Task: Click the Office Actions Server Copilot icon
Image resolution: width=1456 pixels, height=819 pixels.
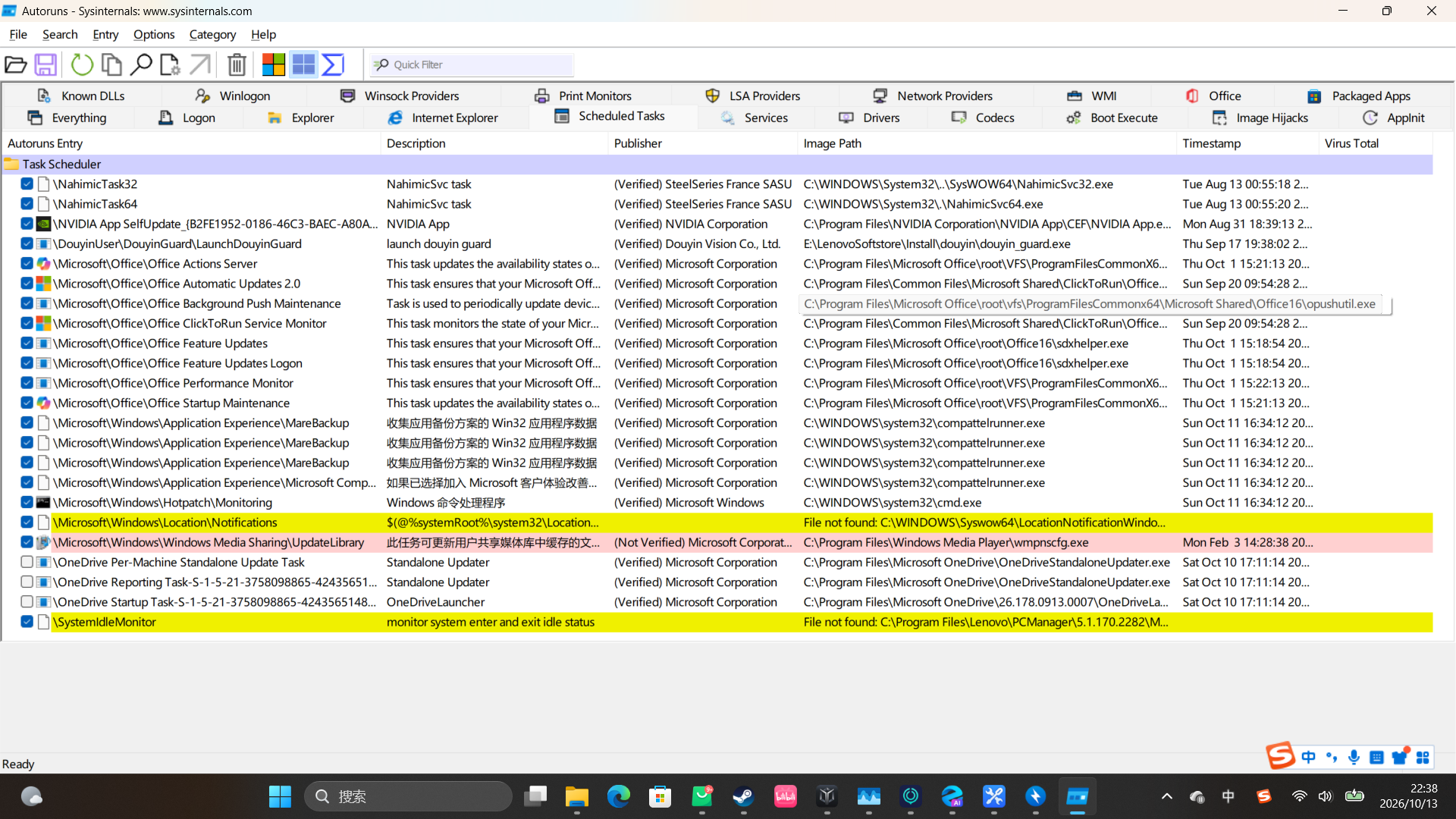Action: point(44,264)
